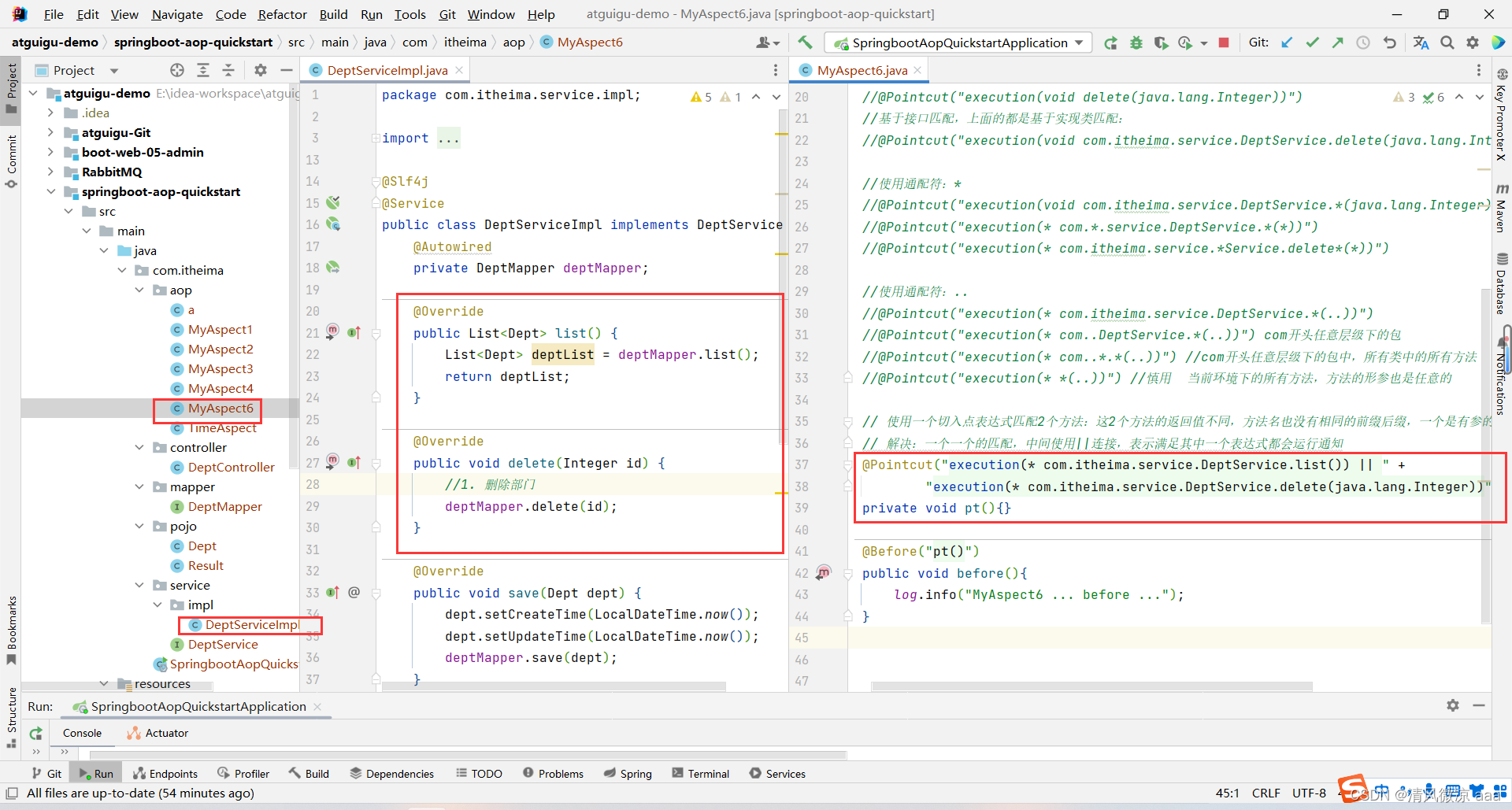The width and height of the screenshot is (1512, 810).
Task: Open Project view mode dropdown arrow
Action: [x=114, y=71]
